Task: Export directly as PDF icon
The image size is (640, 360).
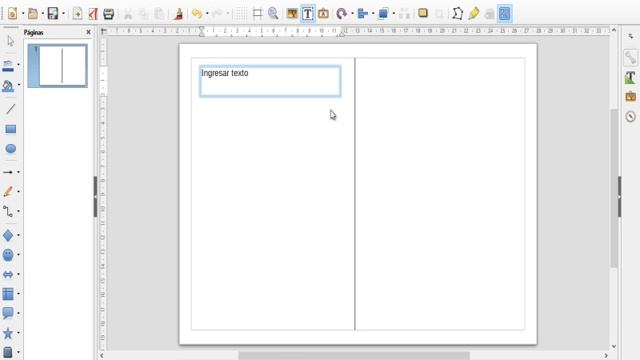Action: (x=93, y=13)
